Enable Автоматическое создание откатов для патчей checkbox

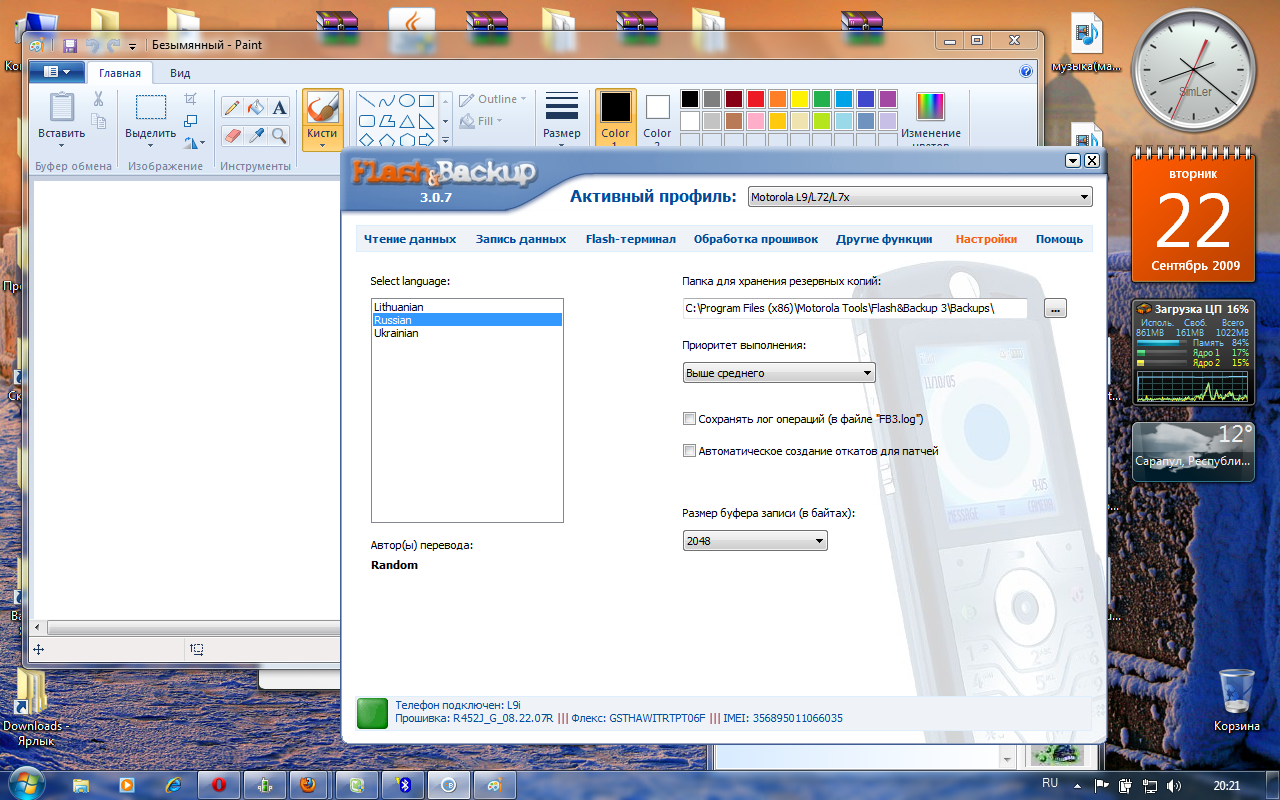click(689, 451)
